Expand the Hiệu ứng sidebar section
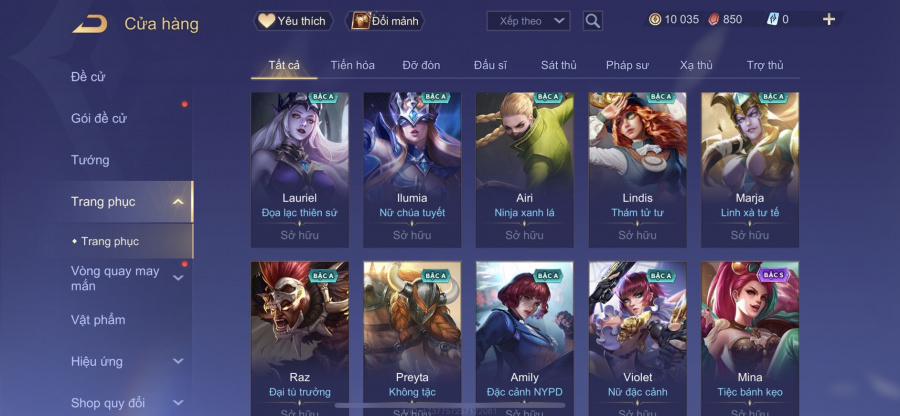 [178, 361]
